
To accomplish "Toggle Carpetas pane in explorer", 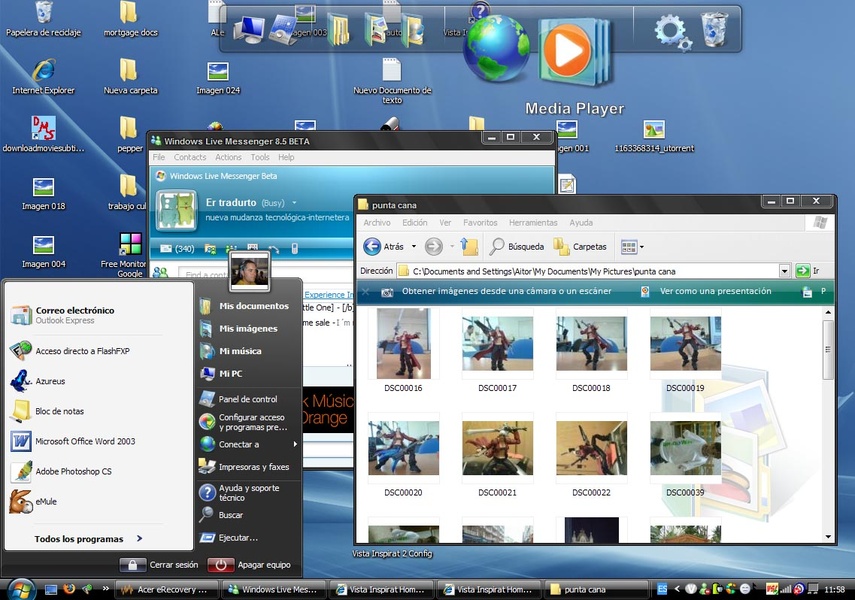I will point(580,247).
